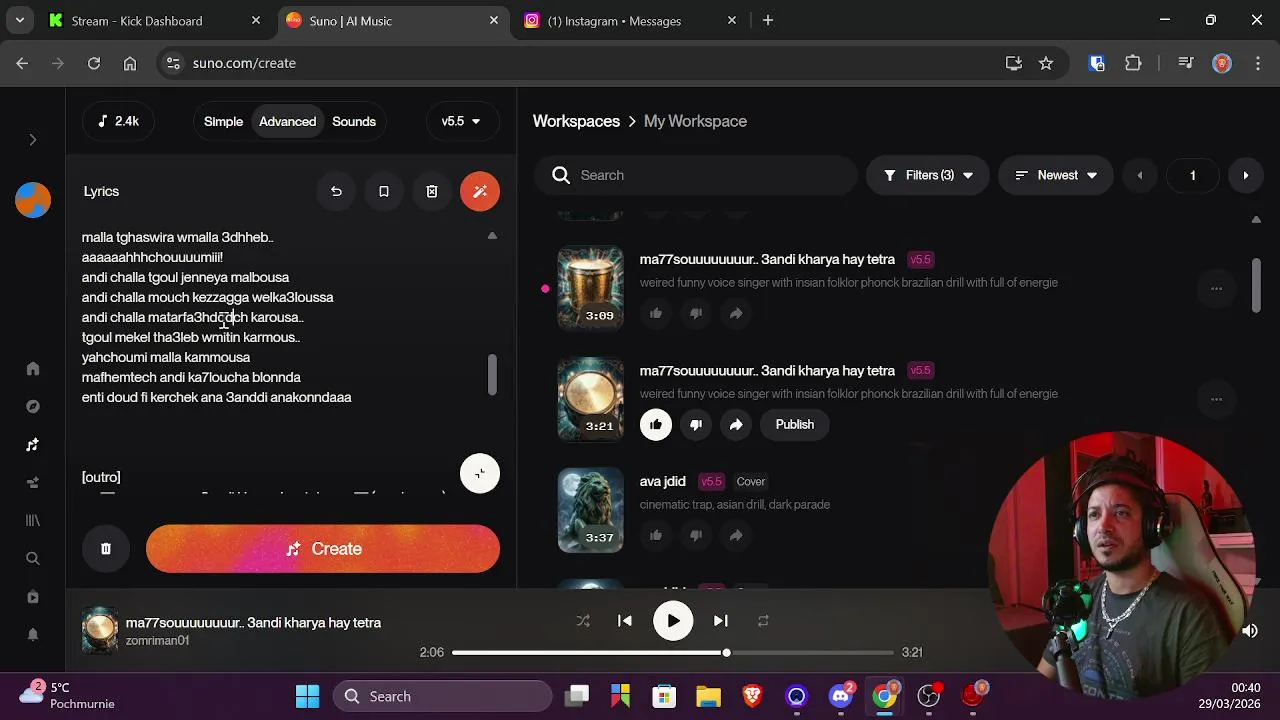Share the 3:21 ma77souuuuuuuur track
This screenshot has width=1280, height=720.
(x=736, y=425)
